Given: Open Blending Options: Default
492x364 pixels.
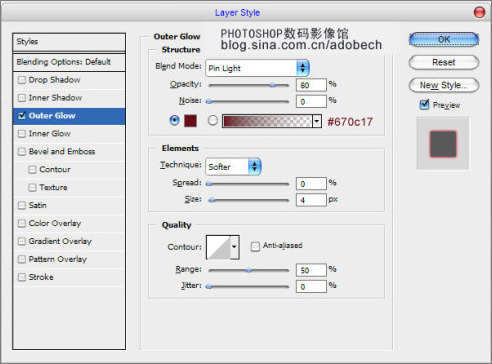Looking at the screenshot, I should 69,62.
